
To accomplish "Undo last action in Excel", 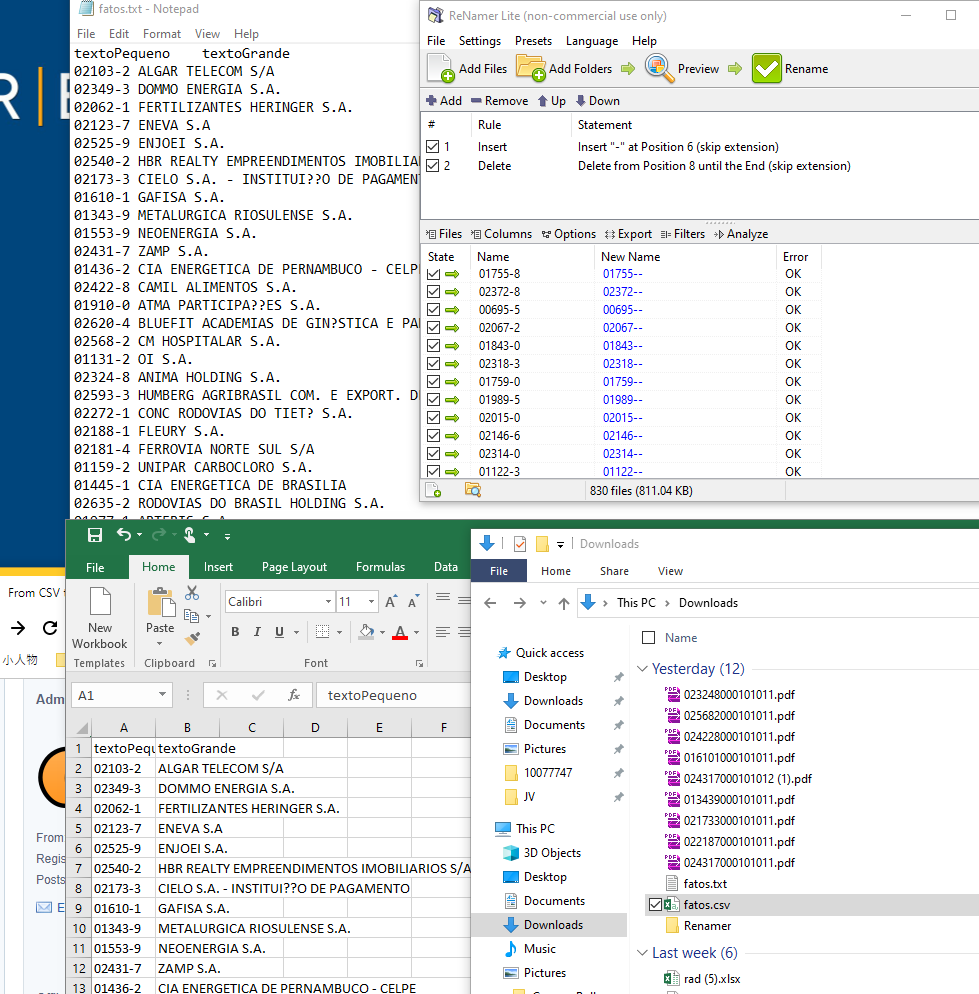I will 124,535.
